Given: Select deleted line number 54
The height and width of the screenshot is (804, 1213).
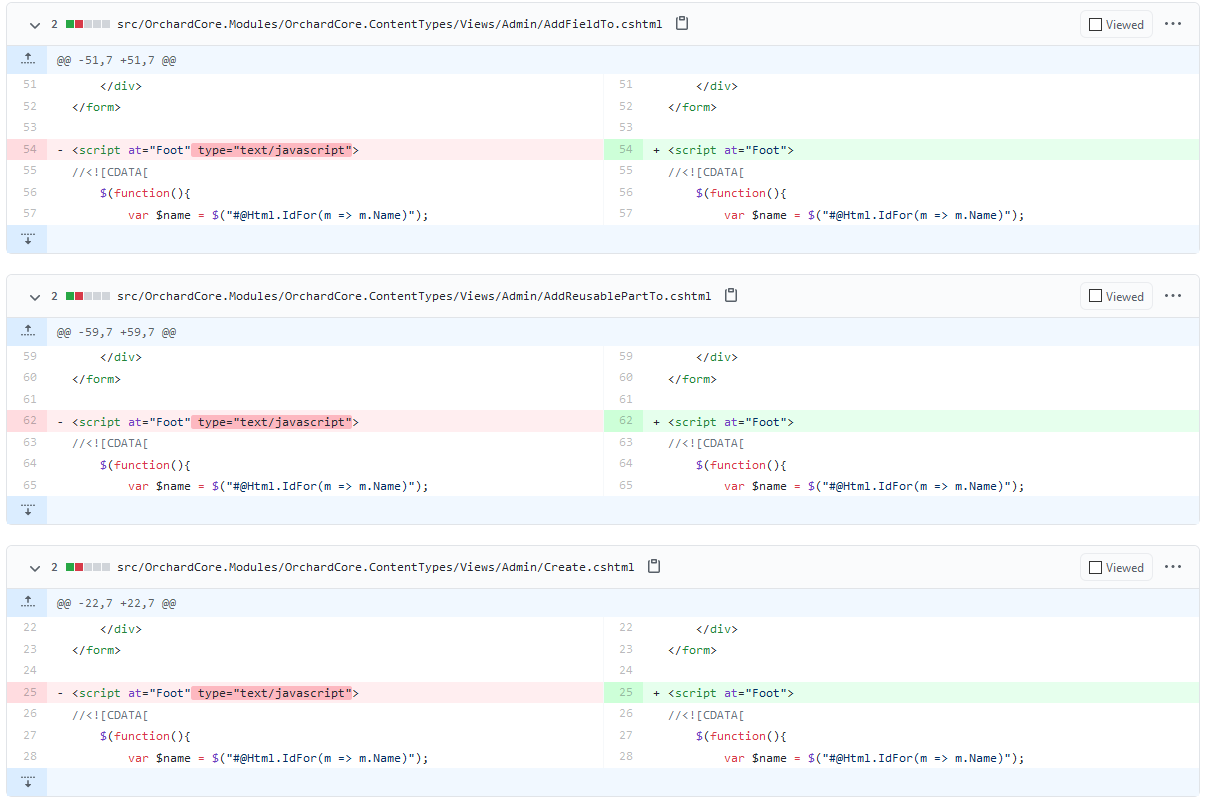Looking at the screenshot, I should 27,150.
